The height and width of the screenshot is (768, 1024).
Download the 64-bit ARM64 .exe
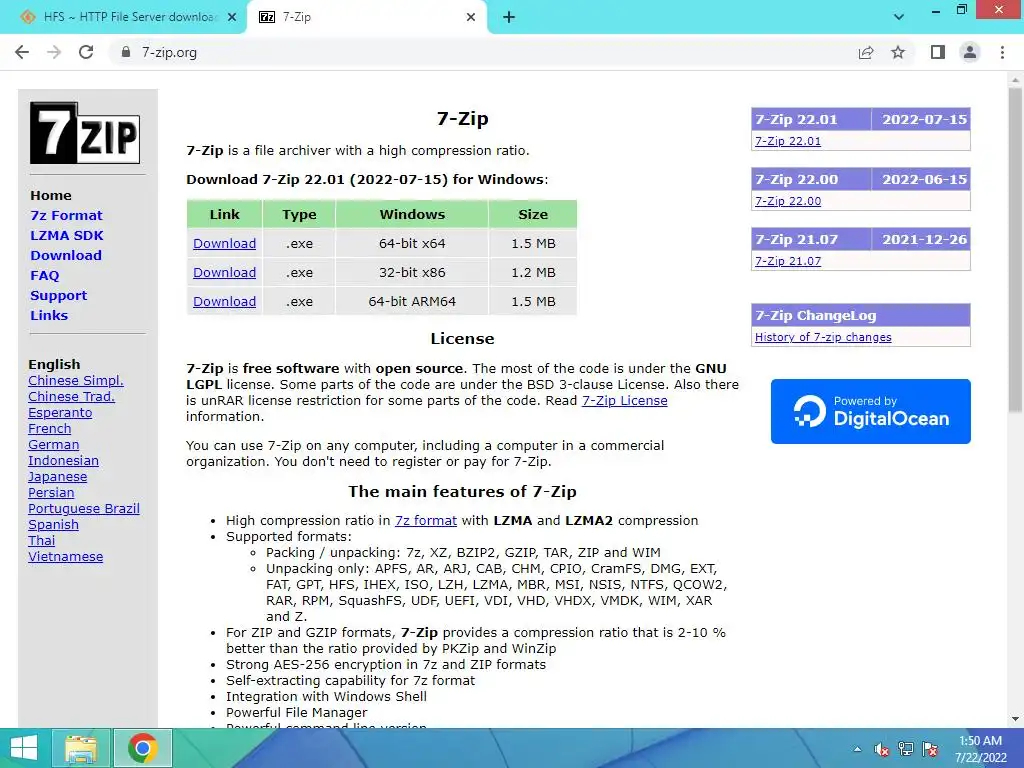point(225,302)
